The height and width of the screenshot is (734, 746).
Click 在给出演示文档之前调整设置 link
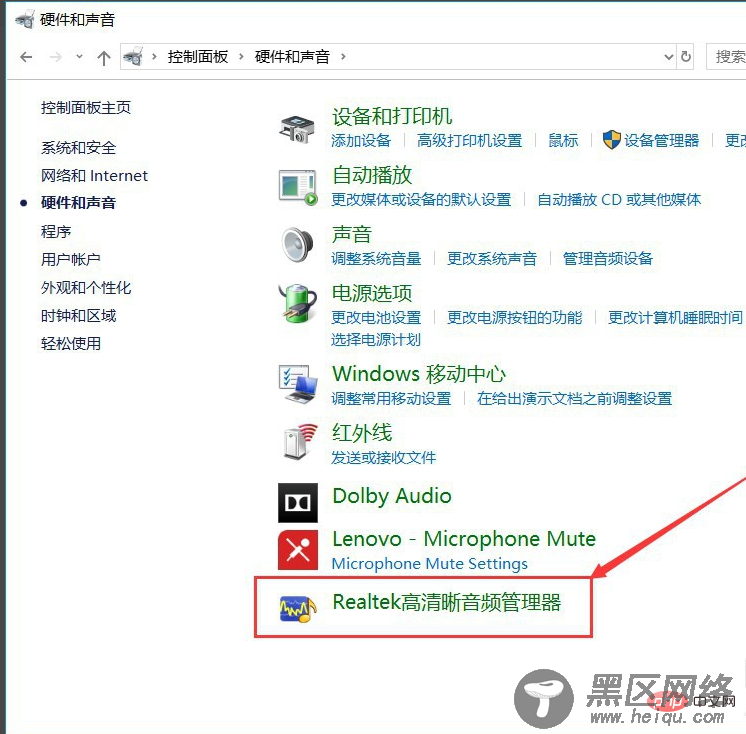coord(575,398)
